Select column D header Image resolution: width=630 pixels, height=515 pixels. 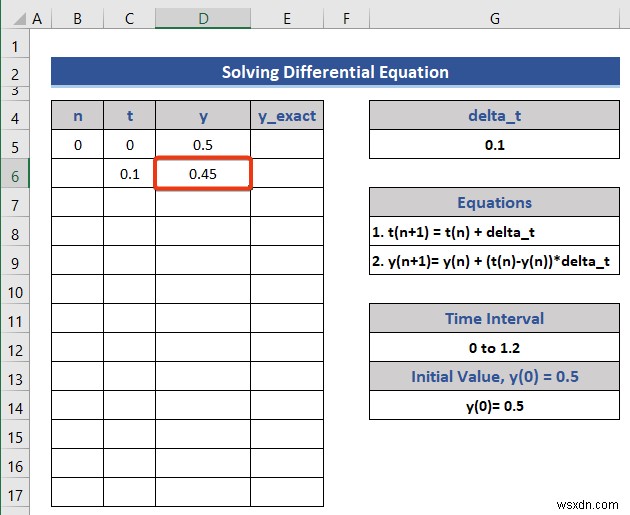(x=203, y=18)
